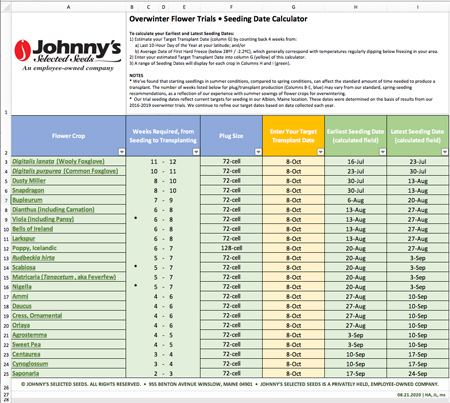Select the target transplant date for Poppy, Icelandic
The width and height of the screenshot is (450, 403).
click(293, 249)
